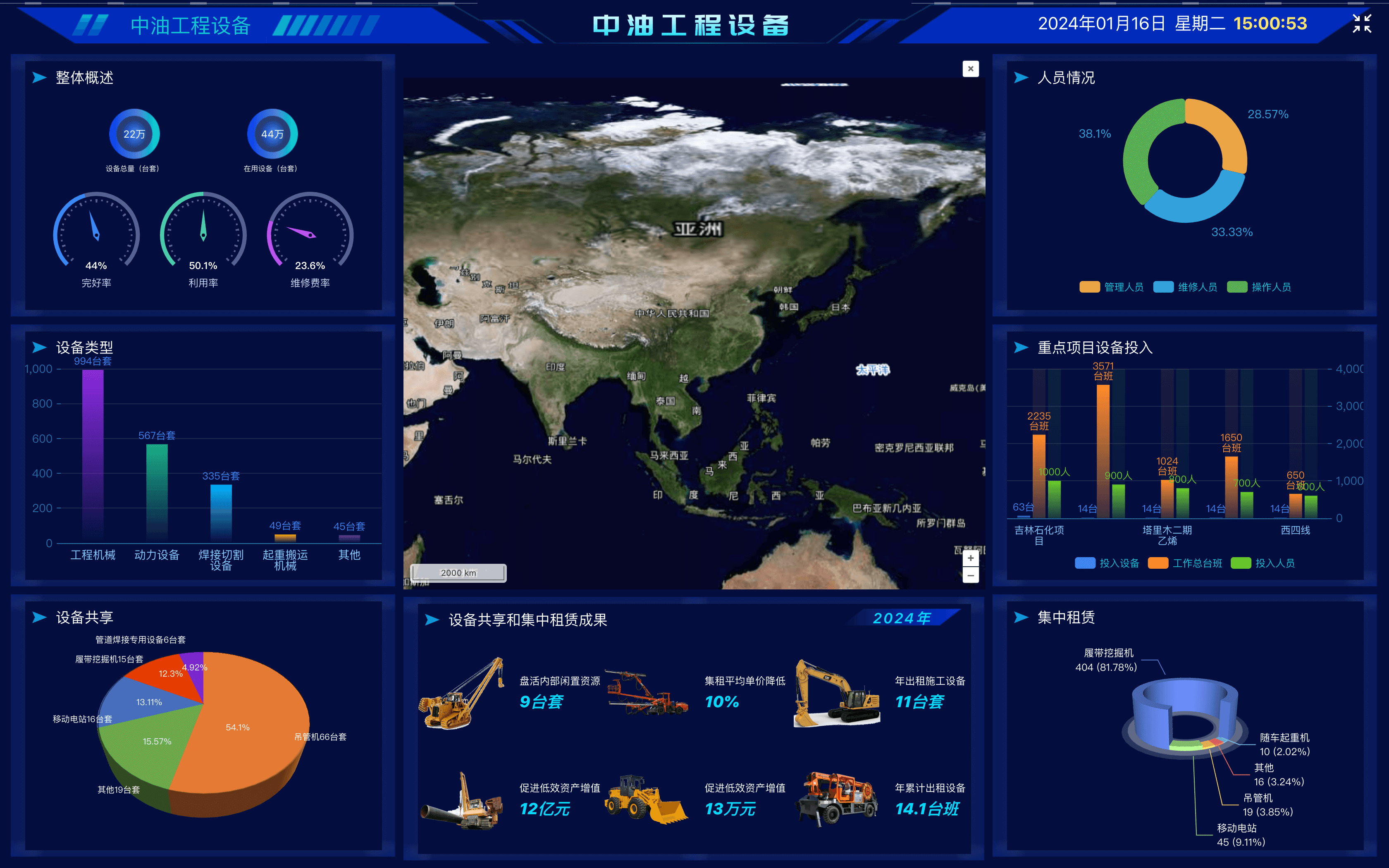
Task: Click the exit fullscreen icon
Action: (x=1361, y=24)
